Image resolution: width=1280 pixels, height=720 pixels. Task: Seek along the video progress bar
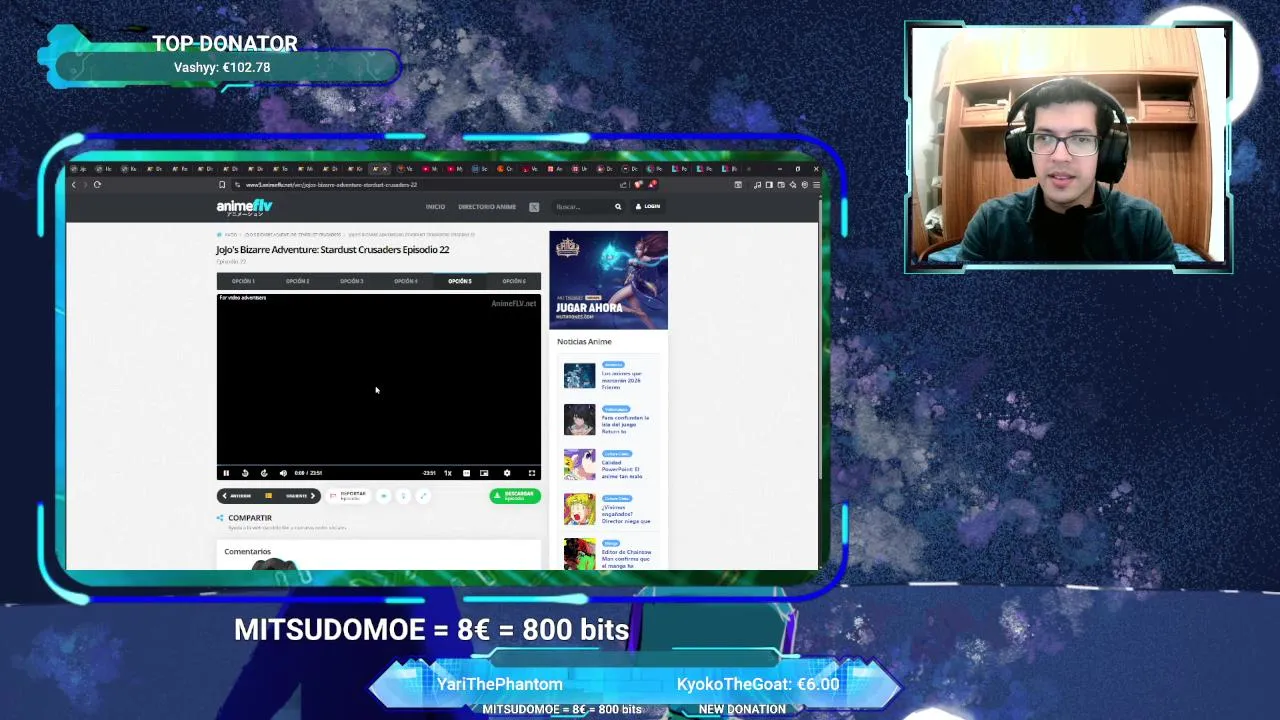(378, 466)
